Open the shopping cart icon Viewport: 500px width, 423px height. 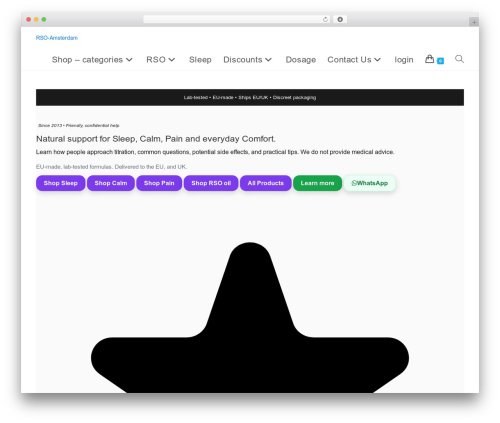click(x=429, y=59)
